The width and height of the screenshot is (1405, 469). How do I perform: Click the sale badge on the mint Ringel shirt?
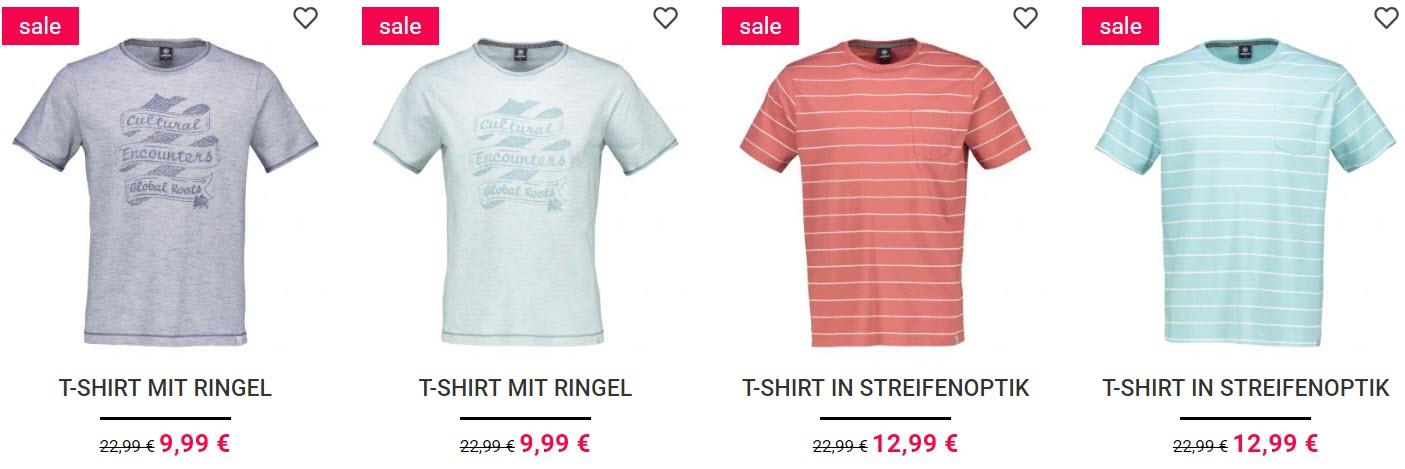pos(400,26)
